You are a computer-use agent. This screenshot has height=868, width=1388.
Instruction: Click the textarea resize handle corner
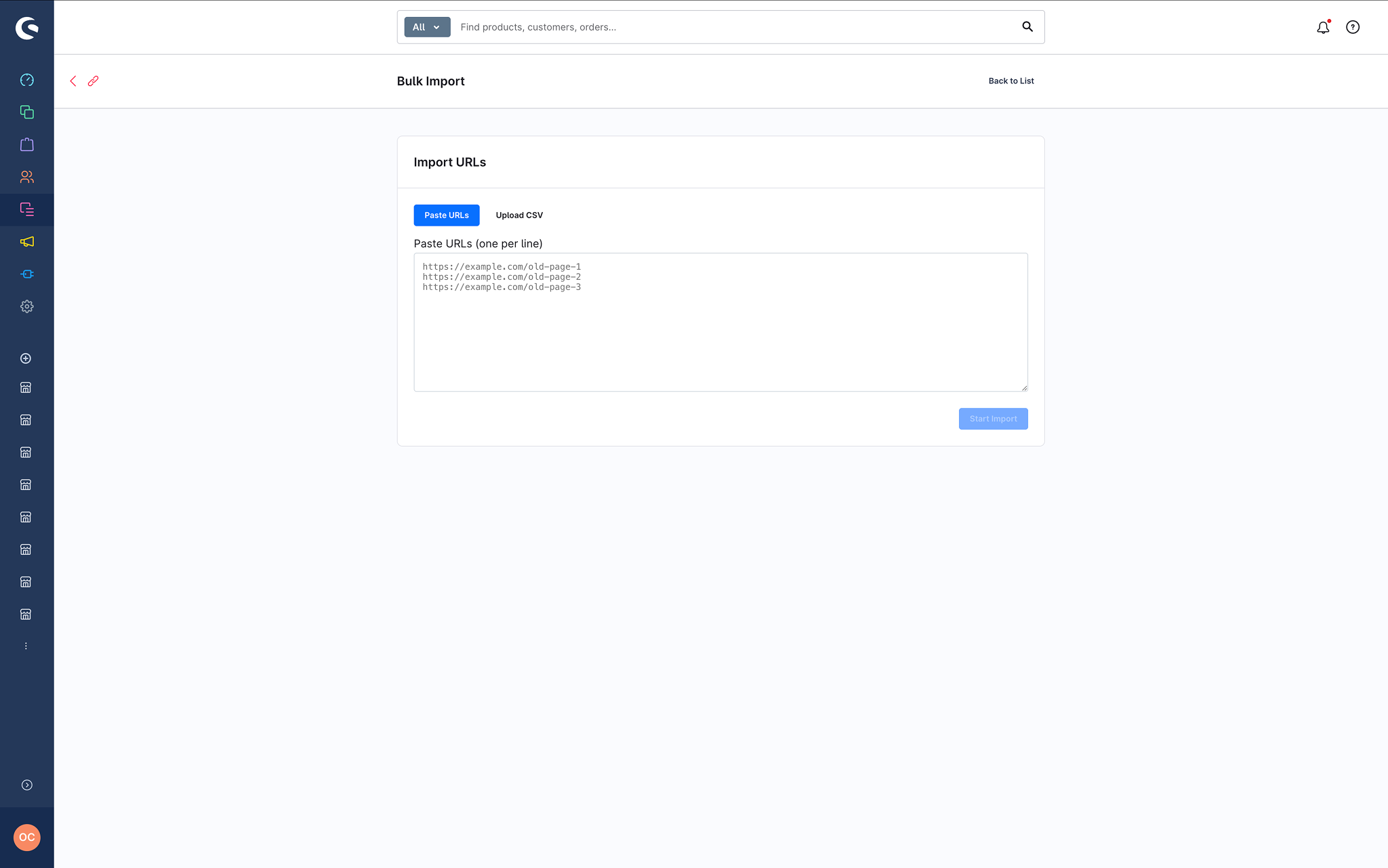point(1024,388)
